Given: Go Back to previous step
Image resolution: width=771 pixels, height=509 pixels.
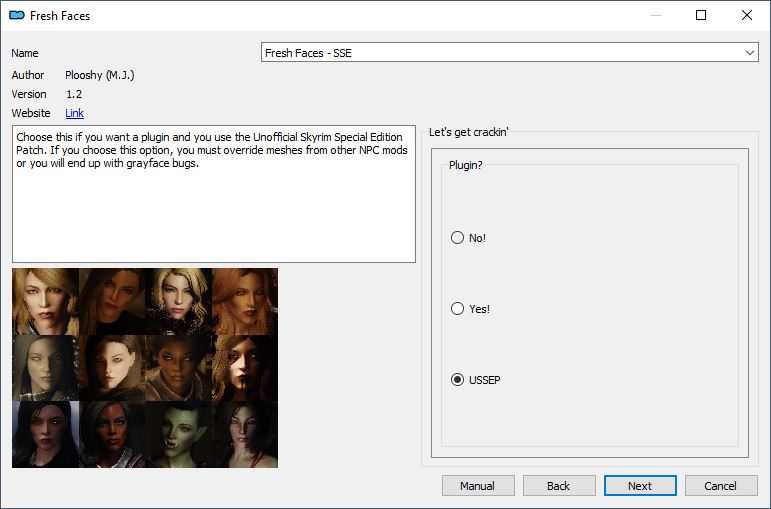Looking at the screenshot, I should tap(559, 486).
